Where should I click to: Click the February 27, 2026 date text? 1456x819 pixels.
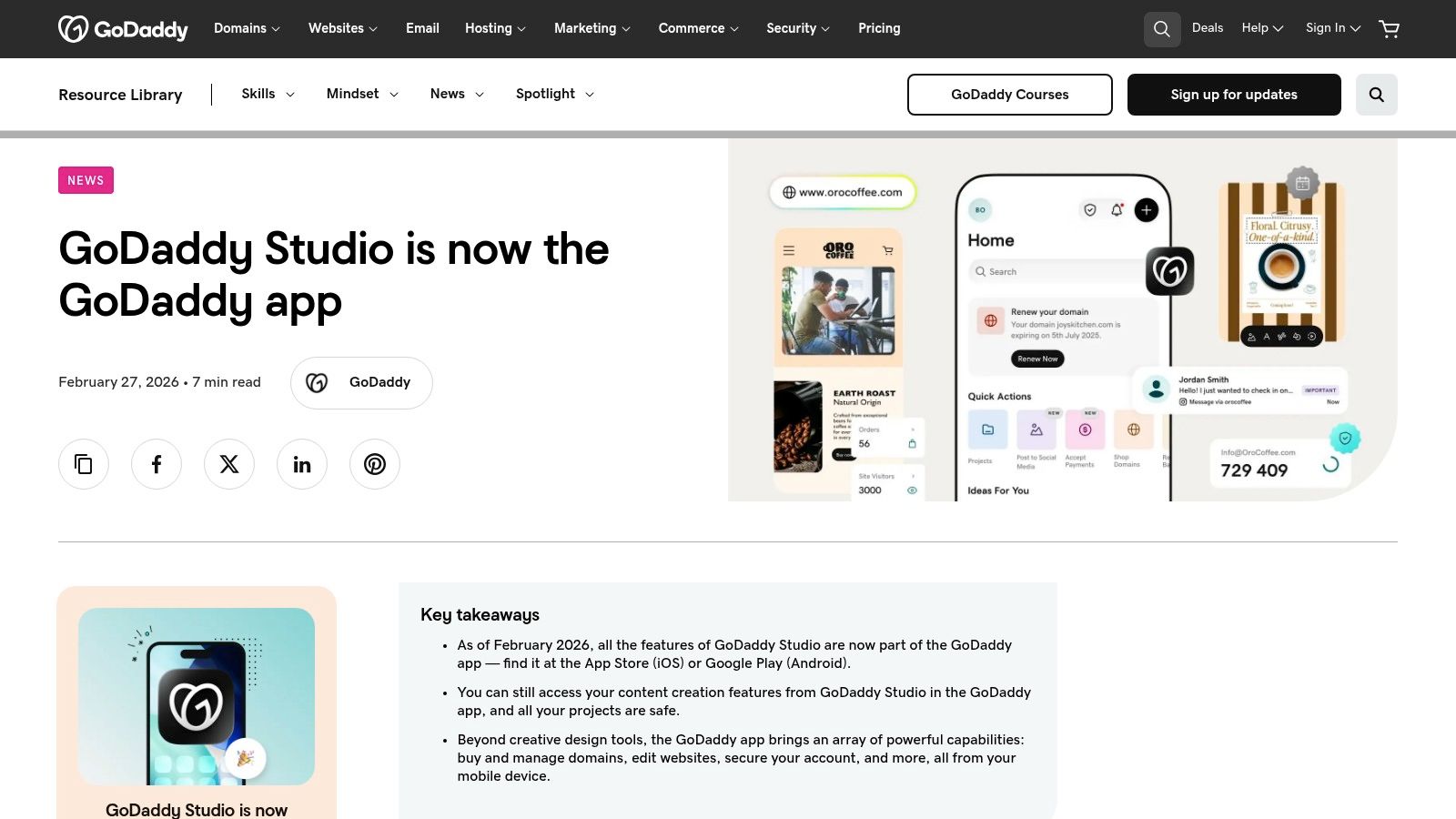119,382
